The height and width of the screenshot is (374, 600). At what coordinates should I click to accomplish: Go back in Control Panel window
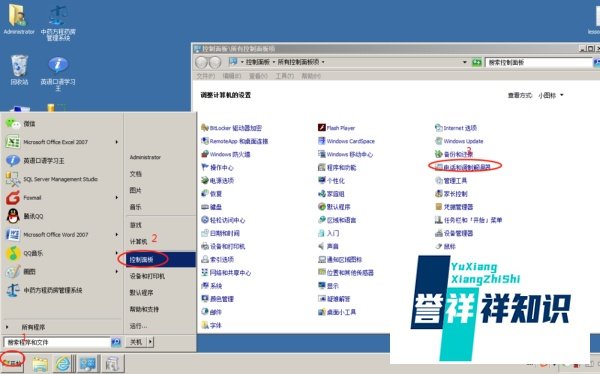click(x=201, y=62)
